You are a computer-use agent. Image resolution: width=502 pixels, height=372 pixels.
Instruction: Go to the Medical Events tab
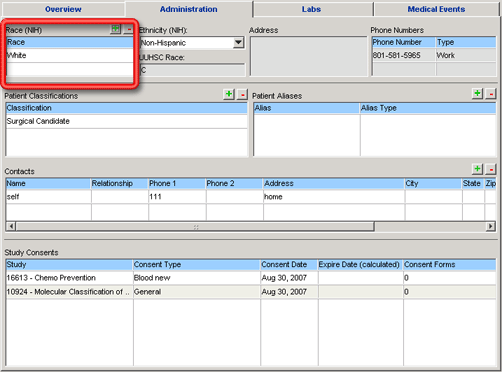[x=436, y=9]
